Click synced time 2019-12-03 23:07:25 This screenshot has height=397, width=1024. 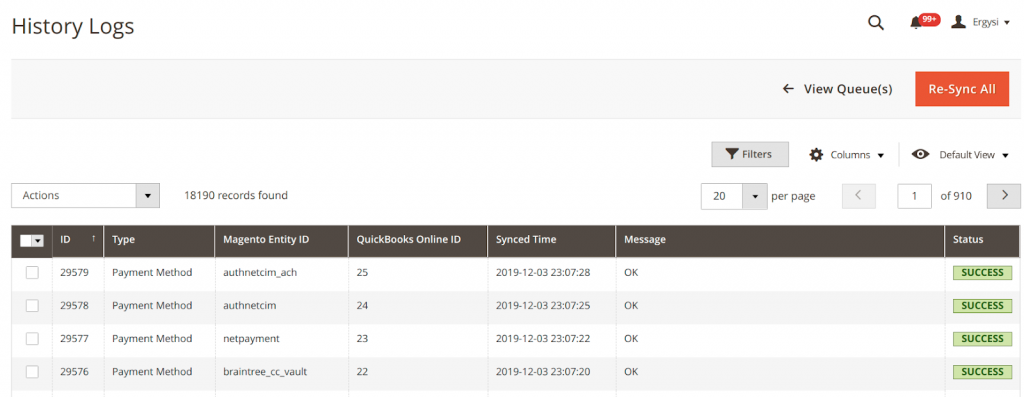tap(543, 306)
